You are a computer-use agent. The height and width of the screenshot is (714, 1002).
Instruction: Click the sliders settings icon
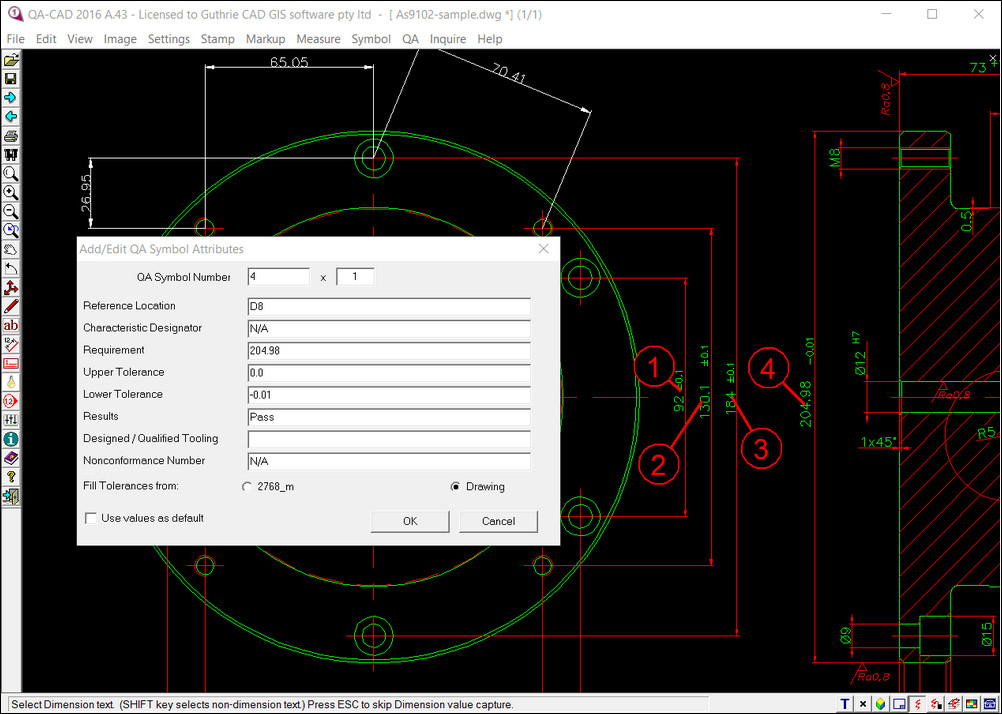click(x=11, y=420)
